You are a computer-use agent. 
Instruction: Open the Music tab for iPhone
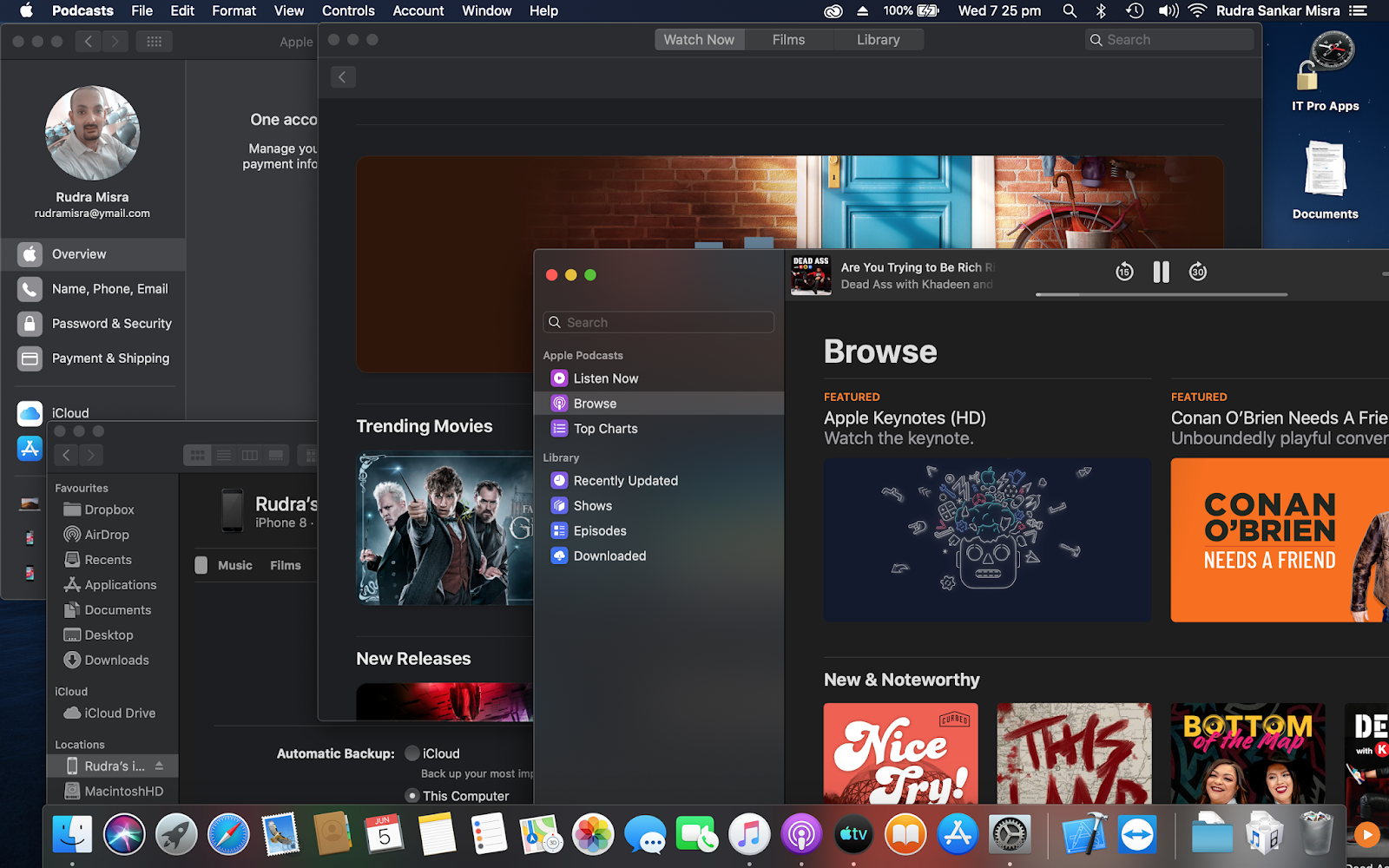tap(235, 565)
